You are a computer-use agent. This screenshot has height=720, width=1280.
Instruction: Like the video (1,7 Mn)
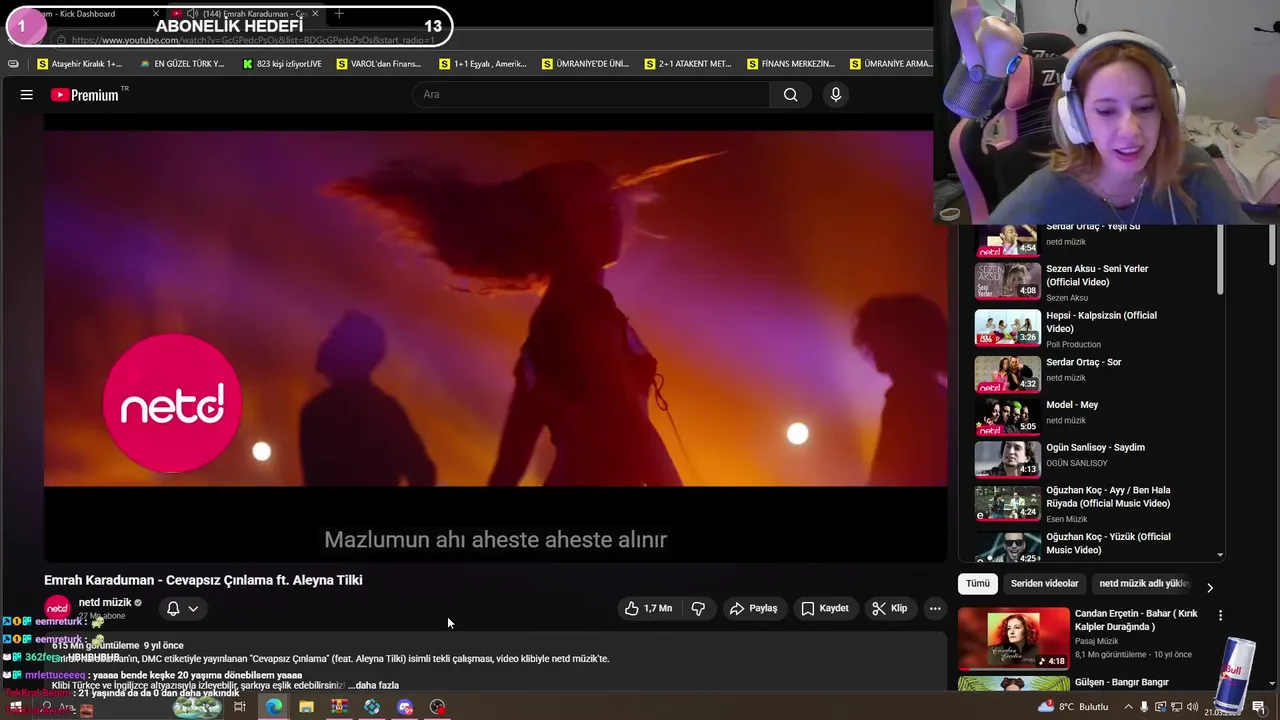point(648,608)
